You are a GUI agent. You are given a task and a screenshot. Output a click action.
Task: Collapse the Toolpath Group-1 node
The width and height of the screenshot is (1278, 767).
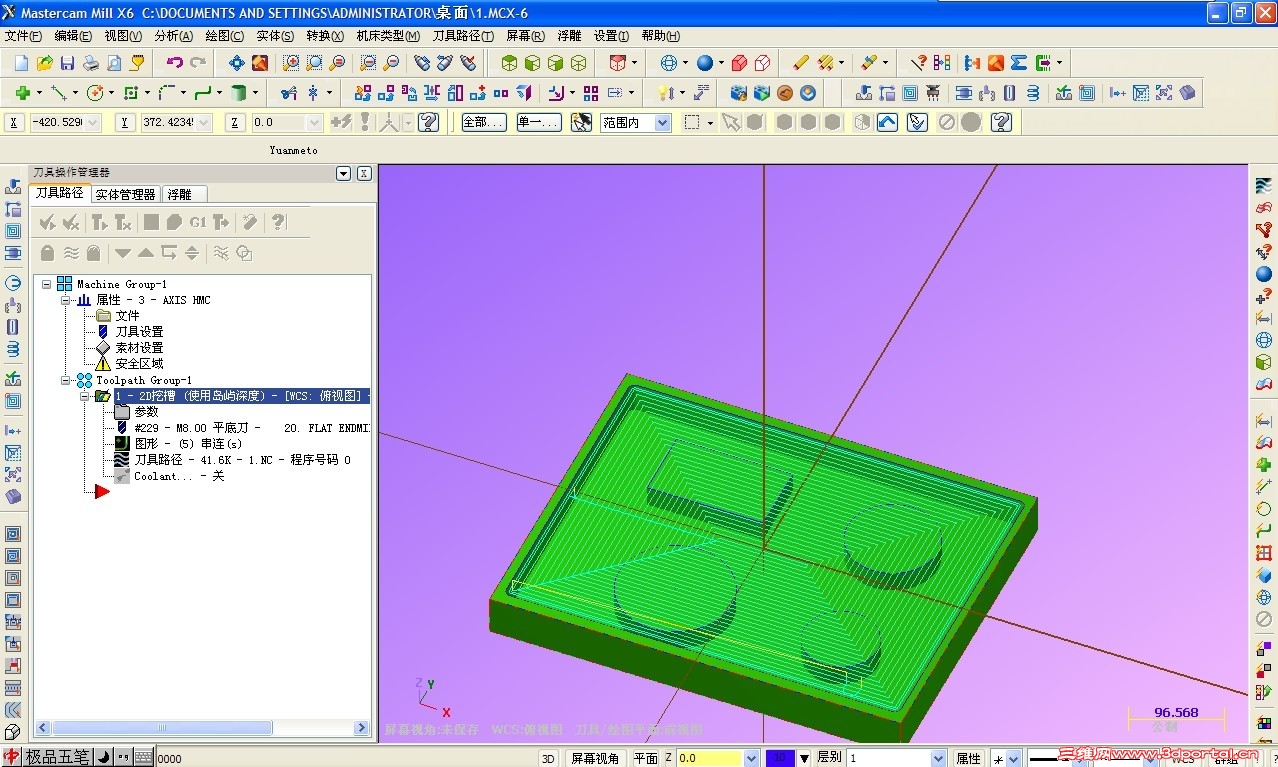pos(65,380)
